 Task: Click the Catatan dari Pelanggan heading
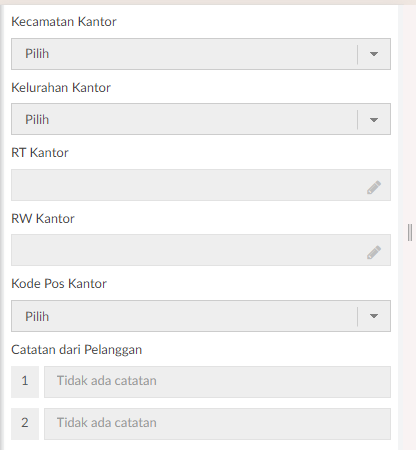pos(77,350)
